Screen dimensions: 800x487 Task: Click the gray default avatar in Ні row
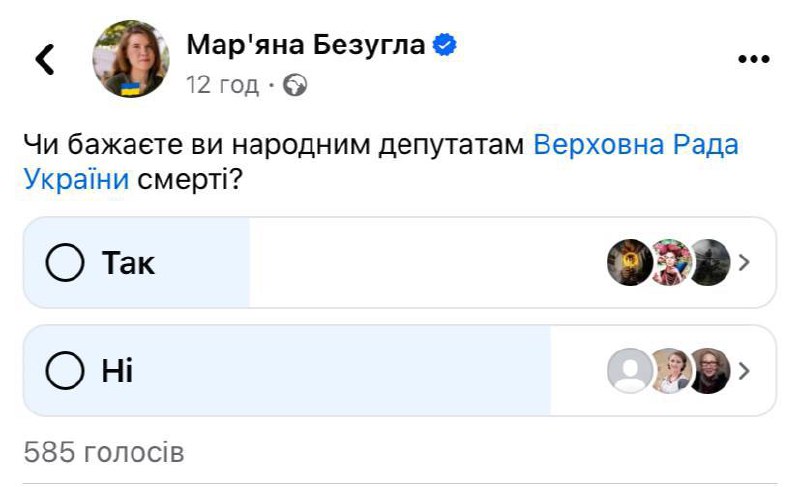pyautogui.click(x=630, y=371)
